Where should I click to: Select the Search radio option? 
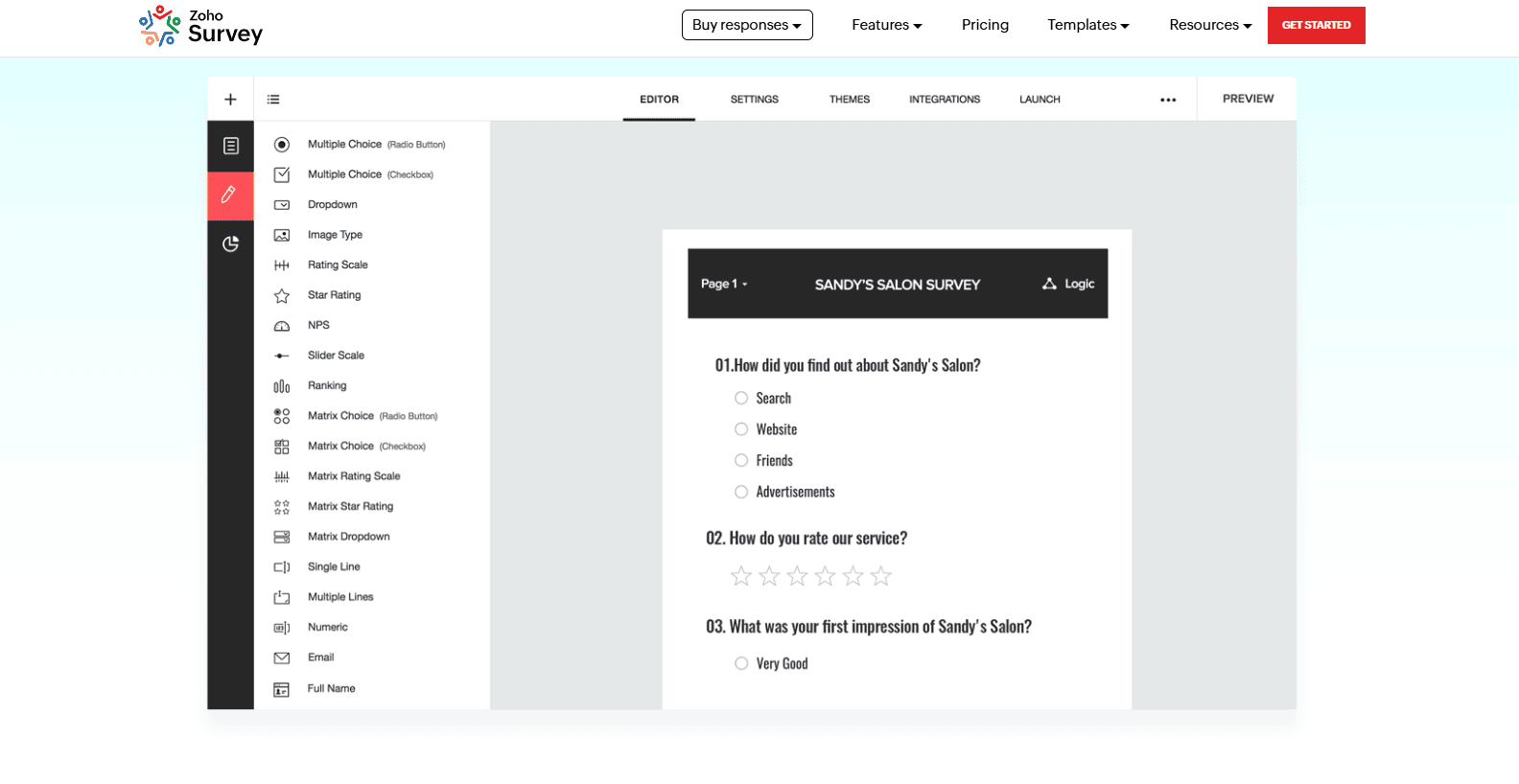(x=741, y=399)
